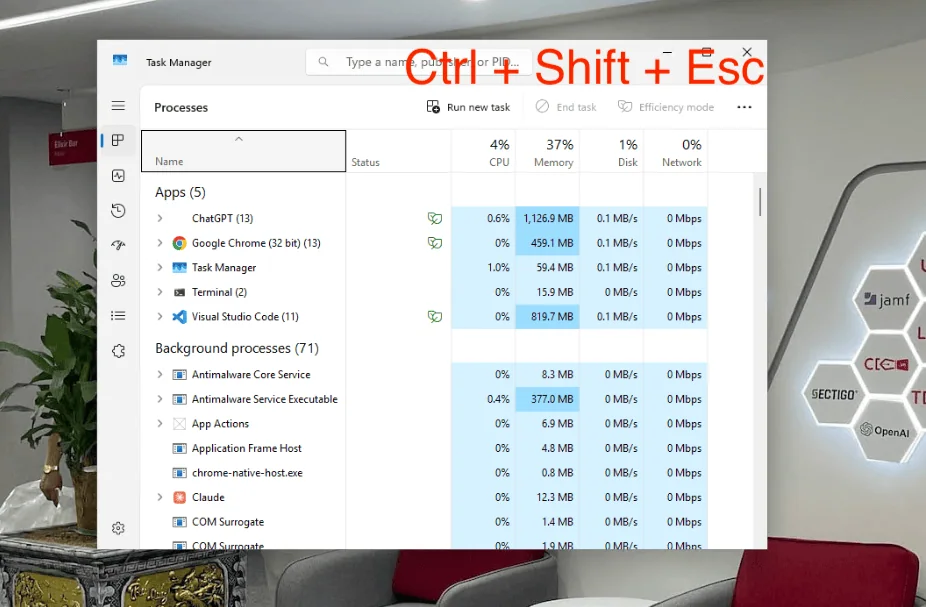Sort by the CPU column header
The image size is (926, 607).
(483, 151)
